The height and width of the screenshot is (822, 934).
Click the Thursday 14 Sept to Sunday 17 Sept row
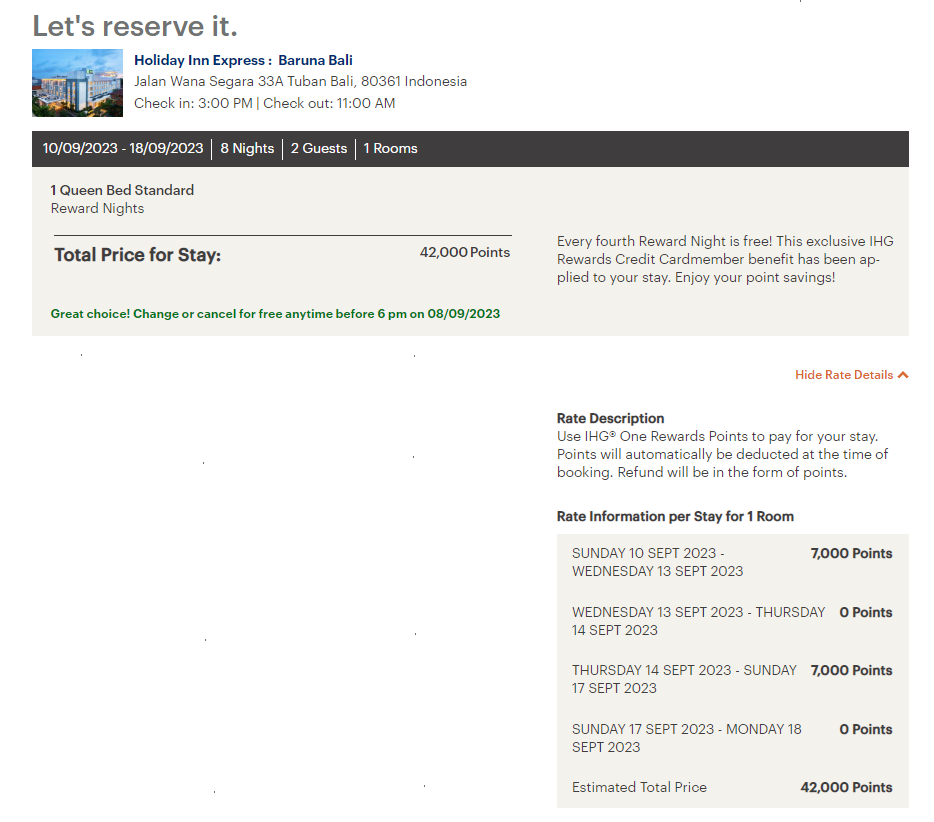click(x=733, y=679)
